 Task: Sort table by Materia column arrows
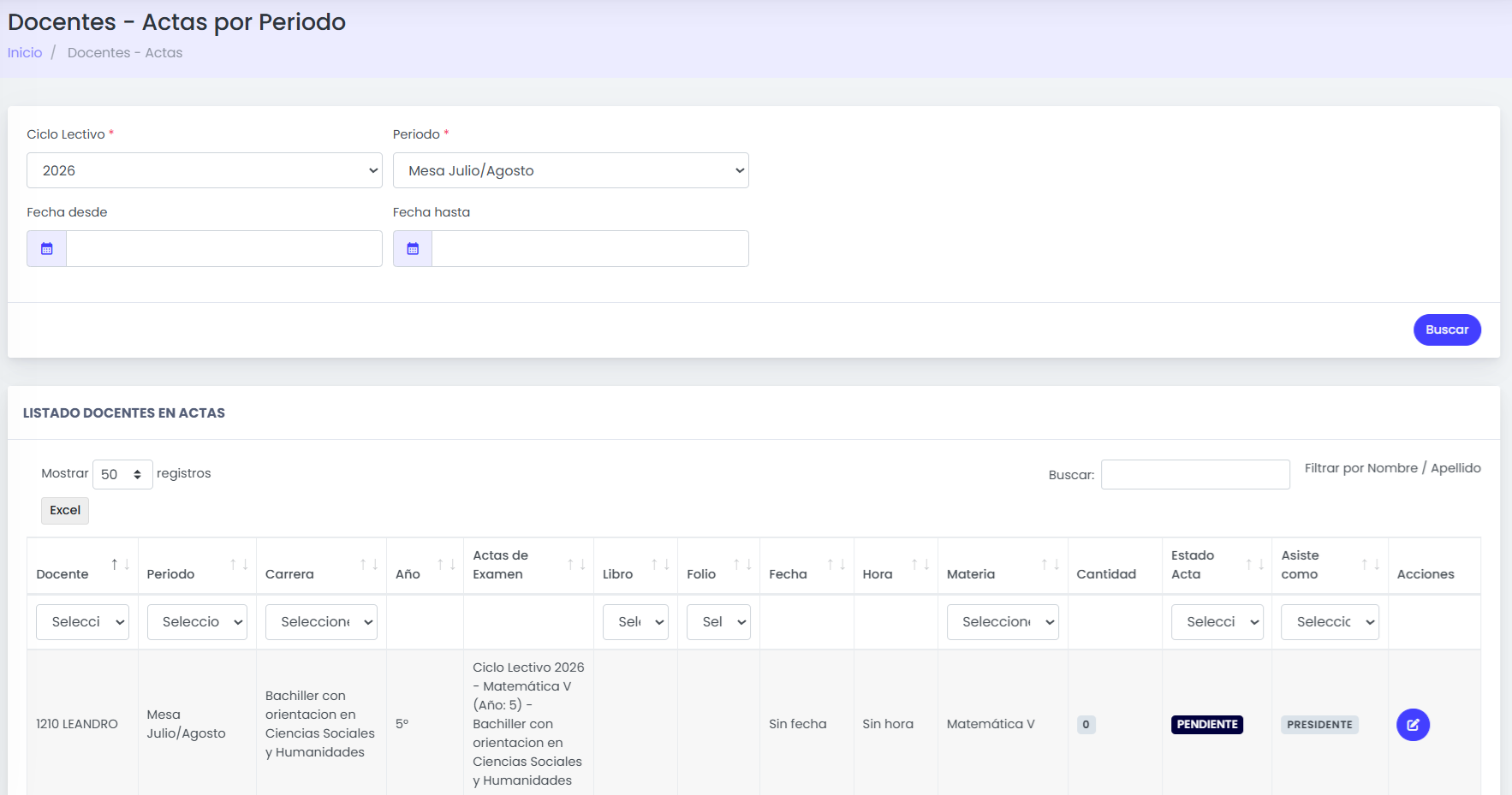(1051, 565)
